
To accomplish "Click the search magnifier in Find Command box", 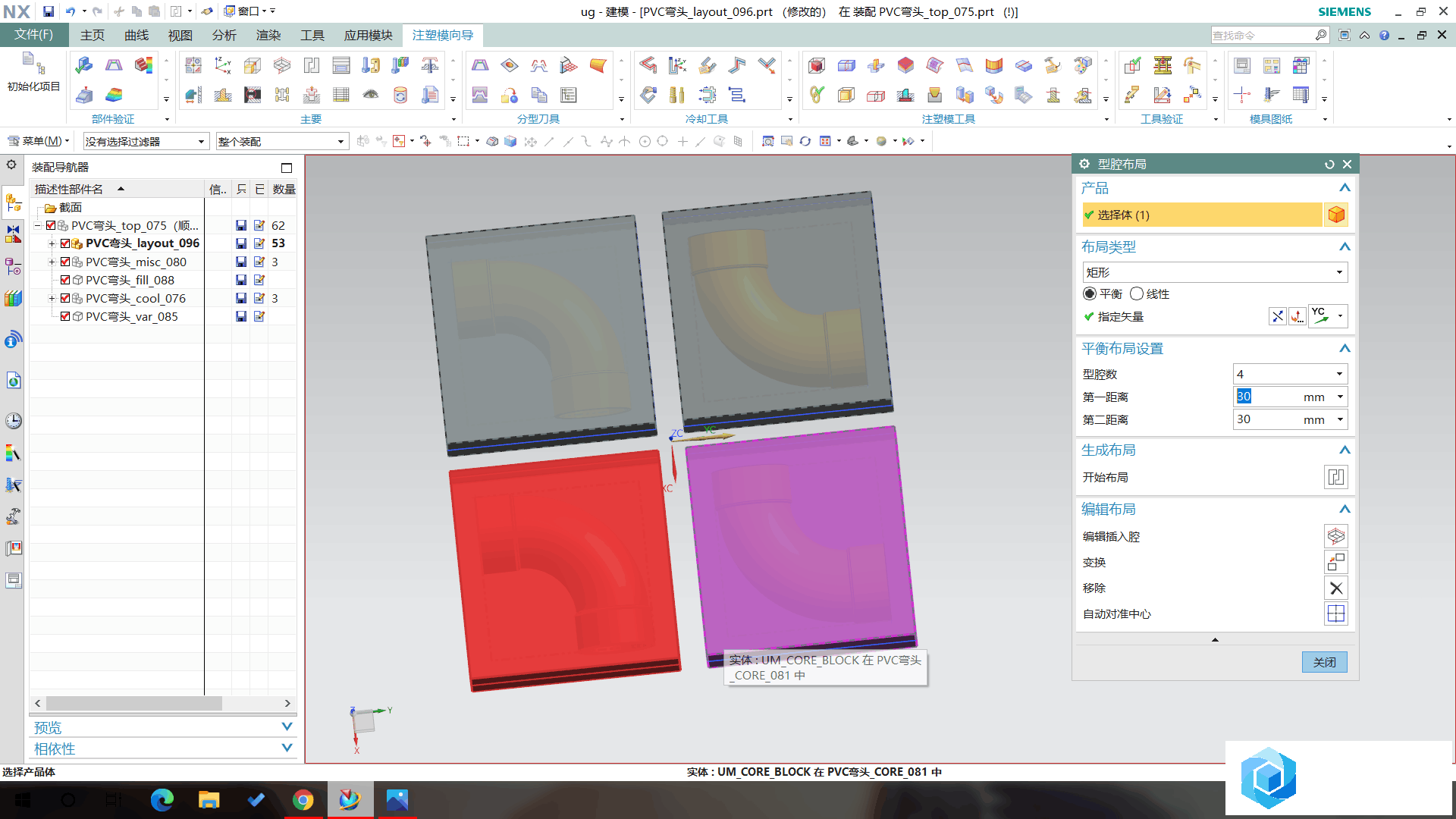I will [x=1320, y=35].
